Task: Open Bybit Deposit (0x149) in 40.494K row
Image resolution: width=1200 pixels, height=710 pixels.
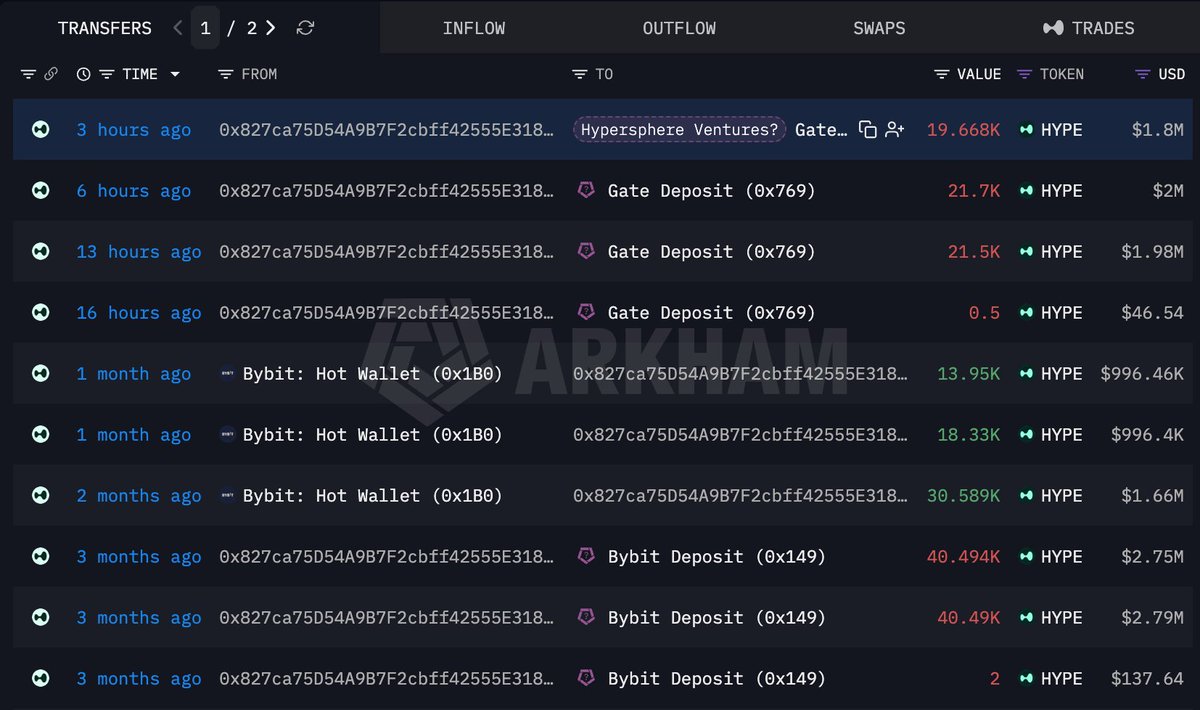Action: click(716, 557)
